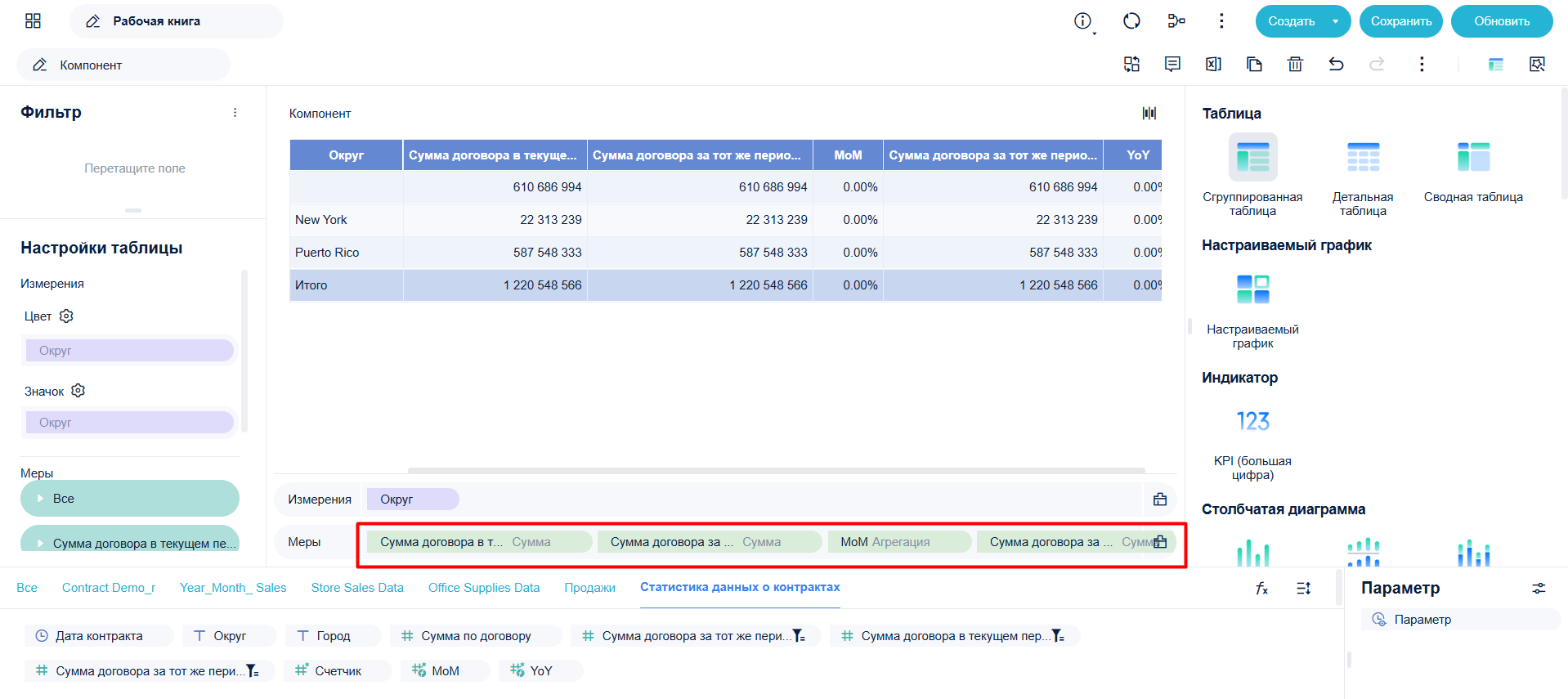
Task: Click the Сохранить button
Action: 1401,21
